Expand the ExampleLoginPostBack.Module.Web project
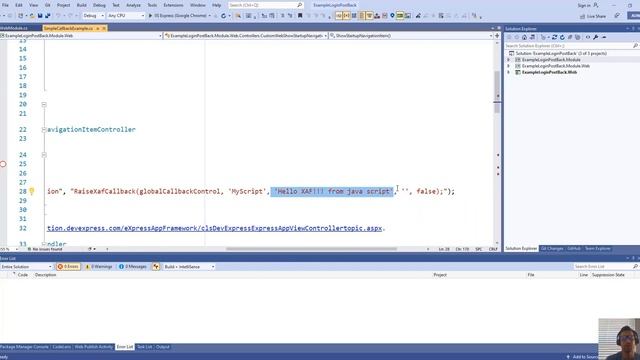Image resolution: width=640 pixels, height=360 pixels. pos(509,66)
